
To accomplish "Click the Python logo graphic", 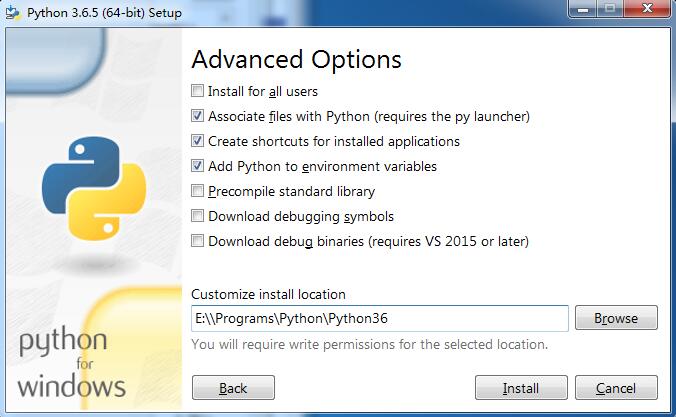I will [94, 188].
